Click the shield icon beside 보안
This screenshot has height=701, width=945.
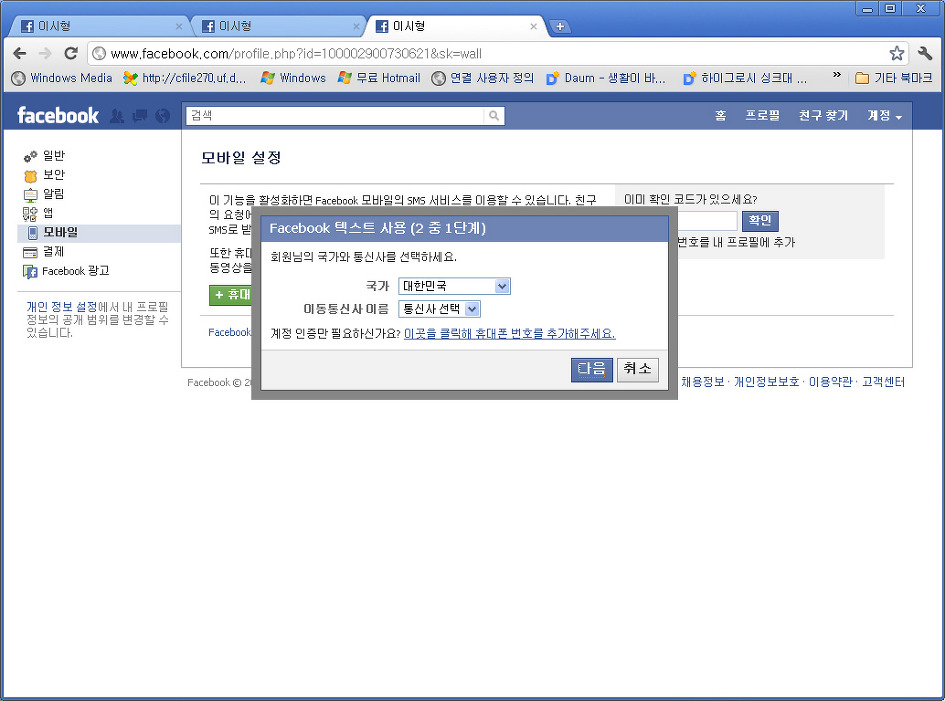tap(30, 175)
